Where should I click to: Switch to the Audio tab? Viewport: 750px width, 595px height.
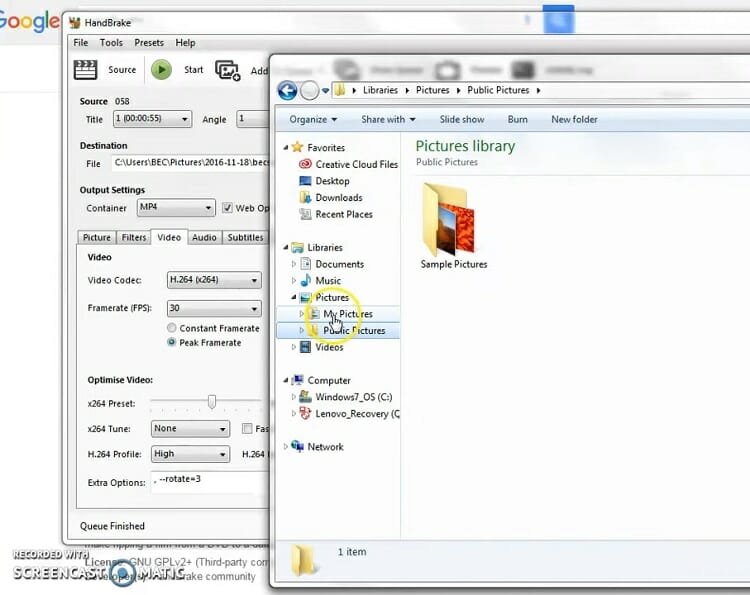coord(204,237)
